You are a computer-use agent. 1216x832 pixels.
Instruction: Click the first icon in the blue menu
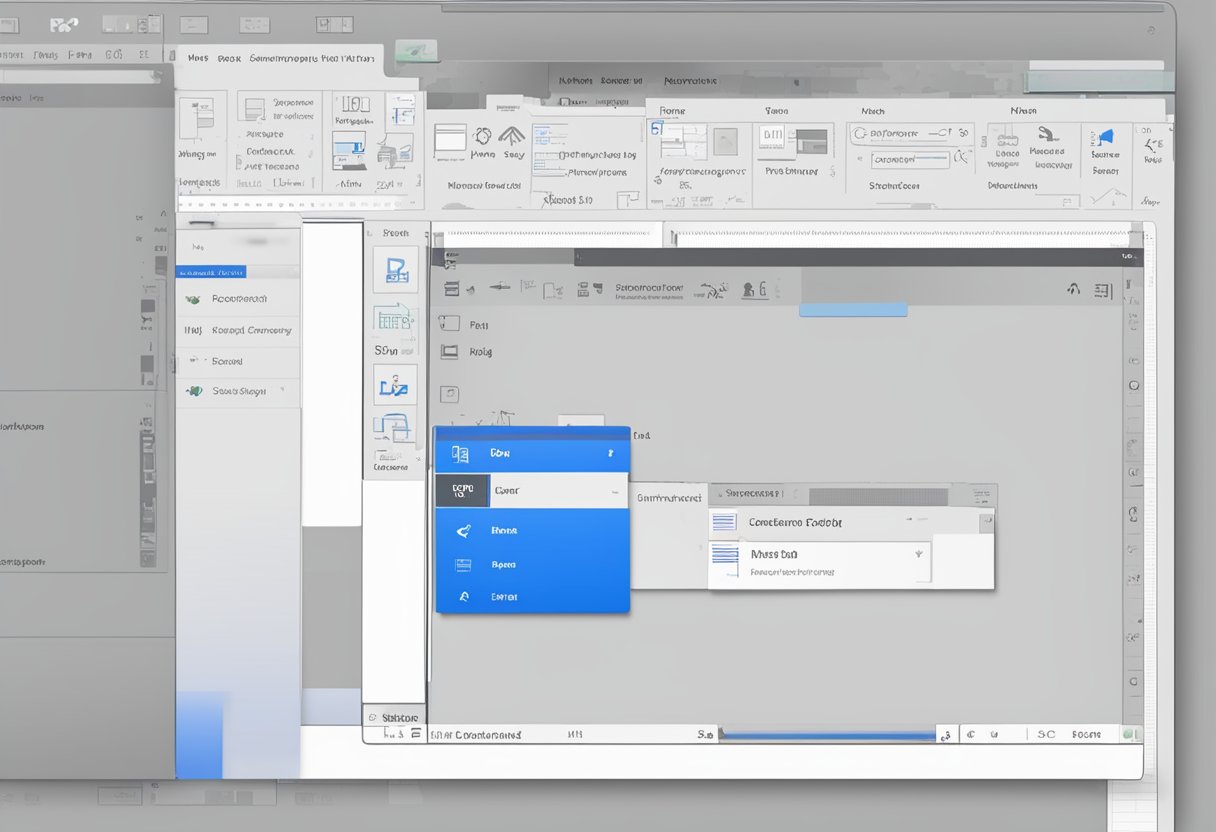coord(460,454)
